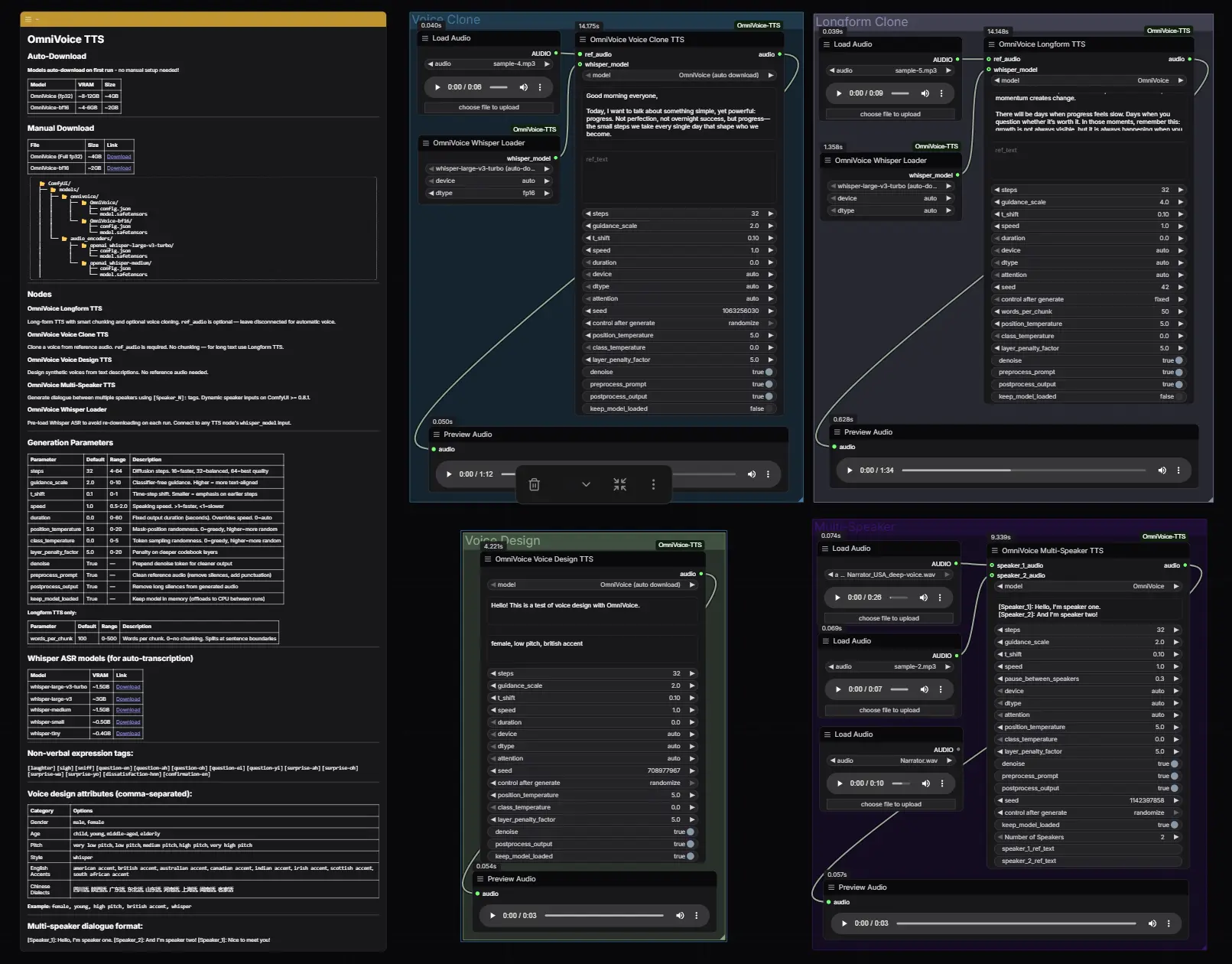The height and width of the screenshot is (964, 1232).
Task: Mute the Voice Clone Preview Audio speaker icon
Action: pos(752,474)
